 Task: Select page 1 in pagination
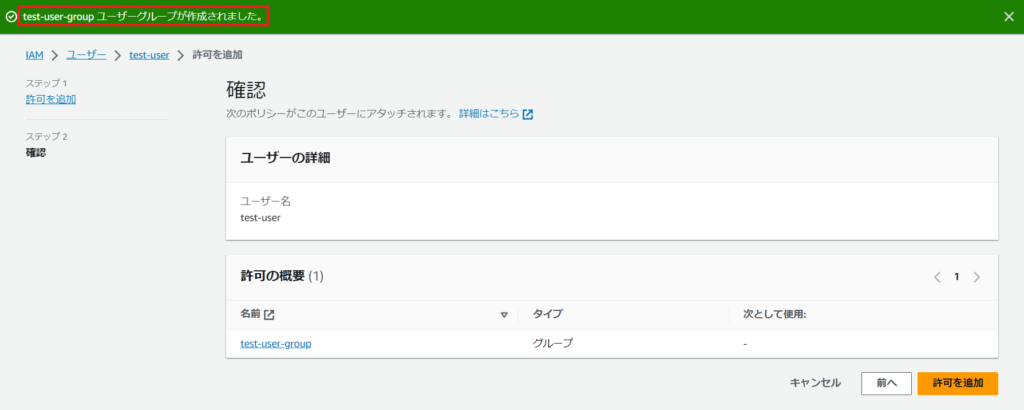pos(956,277)
